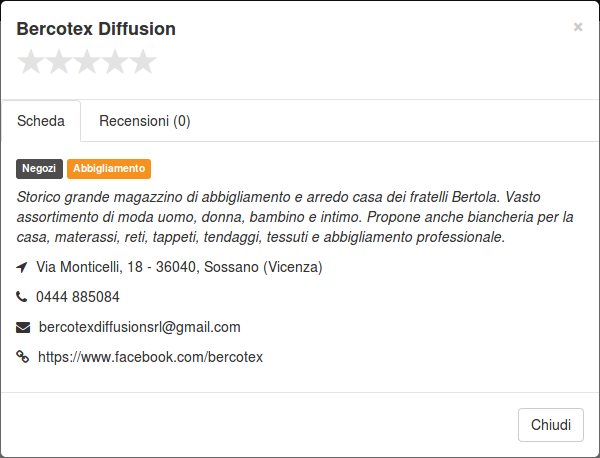Click the bercotexdiffusionsrl@gmail.com email address
This screenshot has height=458, width=600.
click(x=140, y=327)
